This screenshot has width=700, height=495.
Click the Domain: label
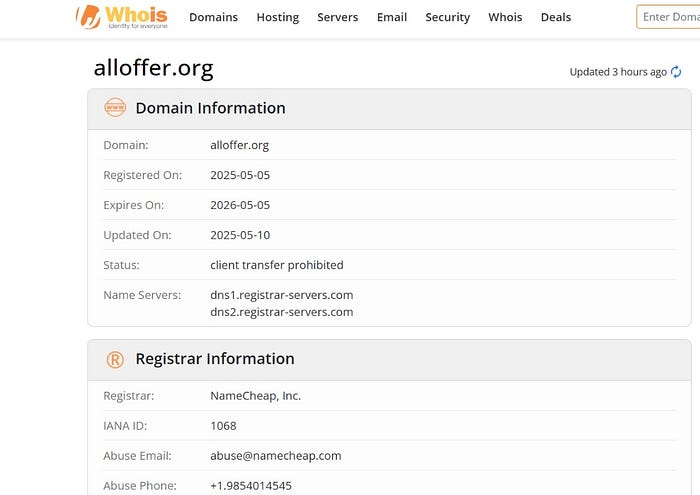[x=126, y=145]
